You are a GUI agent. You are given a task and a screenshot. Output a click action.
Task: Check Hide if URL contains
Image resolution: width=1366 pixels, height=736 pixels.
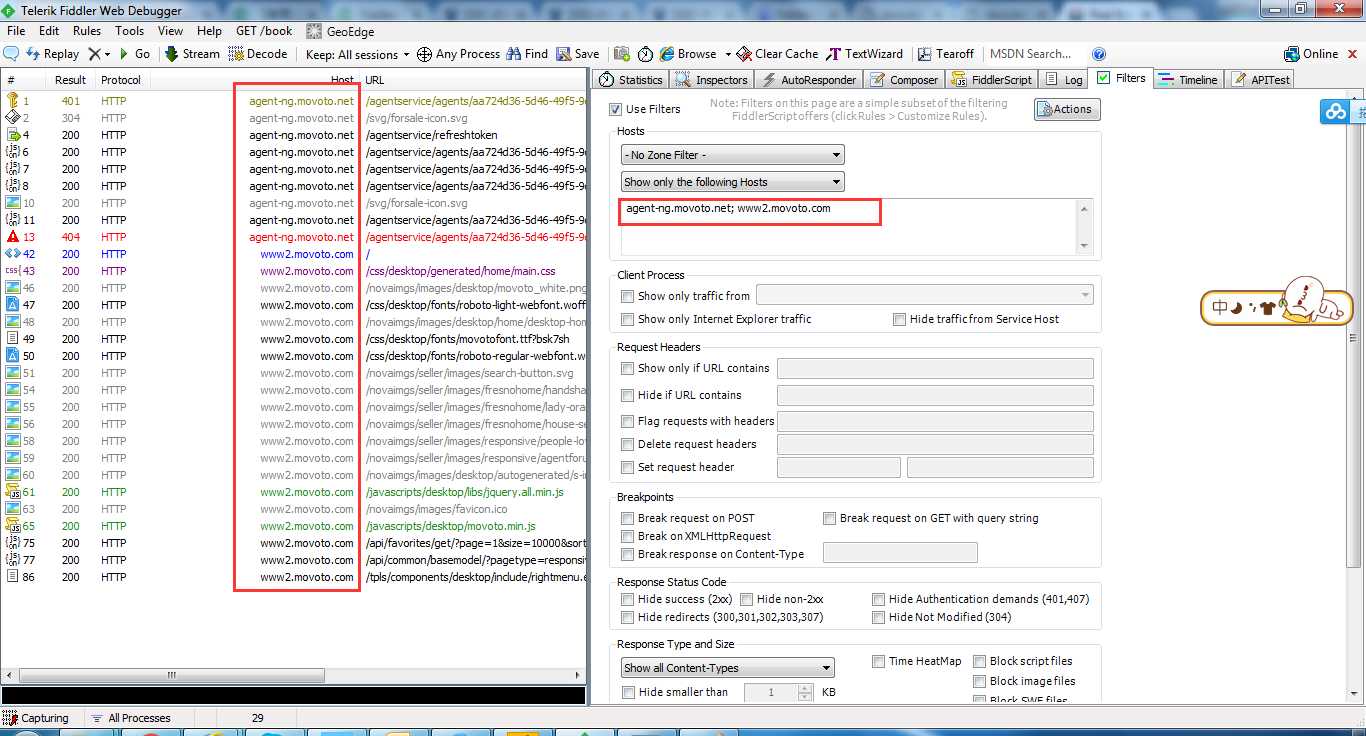pos(627,395)
